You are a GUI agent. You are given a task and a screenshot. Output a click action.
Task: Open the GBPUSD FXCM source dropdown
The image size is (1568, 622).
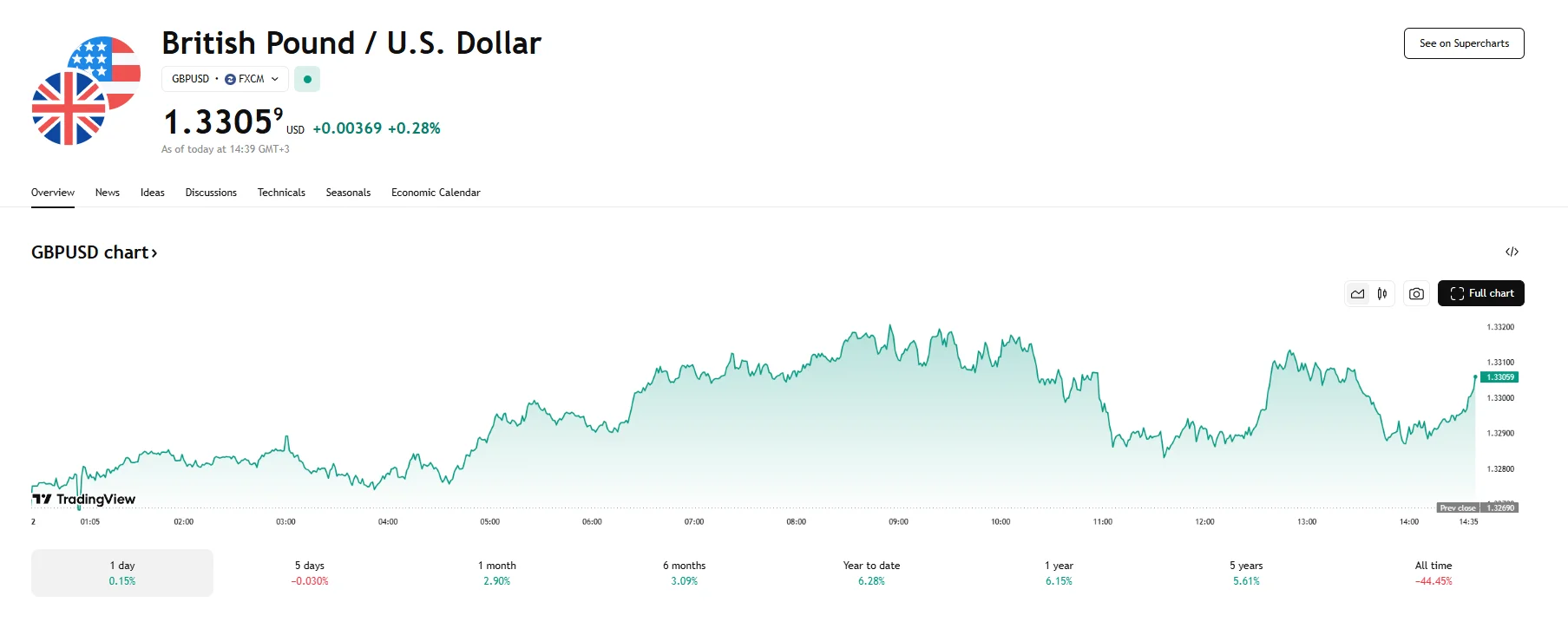click(225, 79)
